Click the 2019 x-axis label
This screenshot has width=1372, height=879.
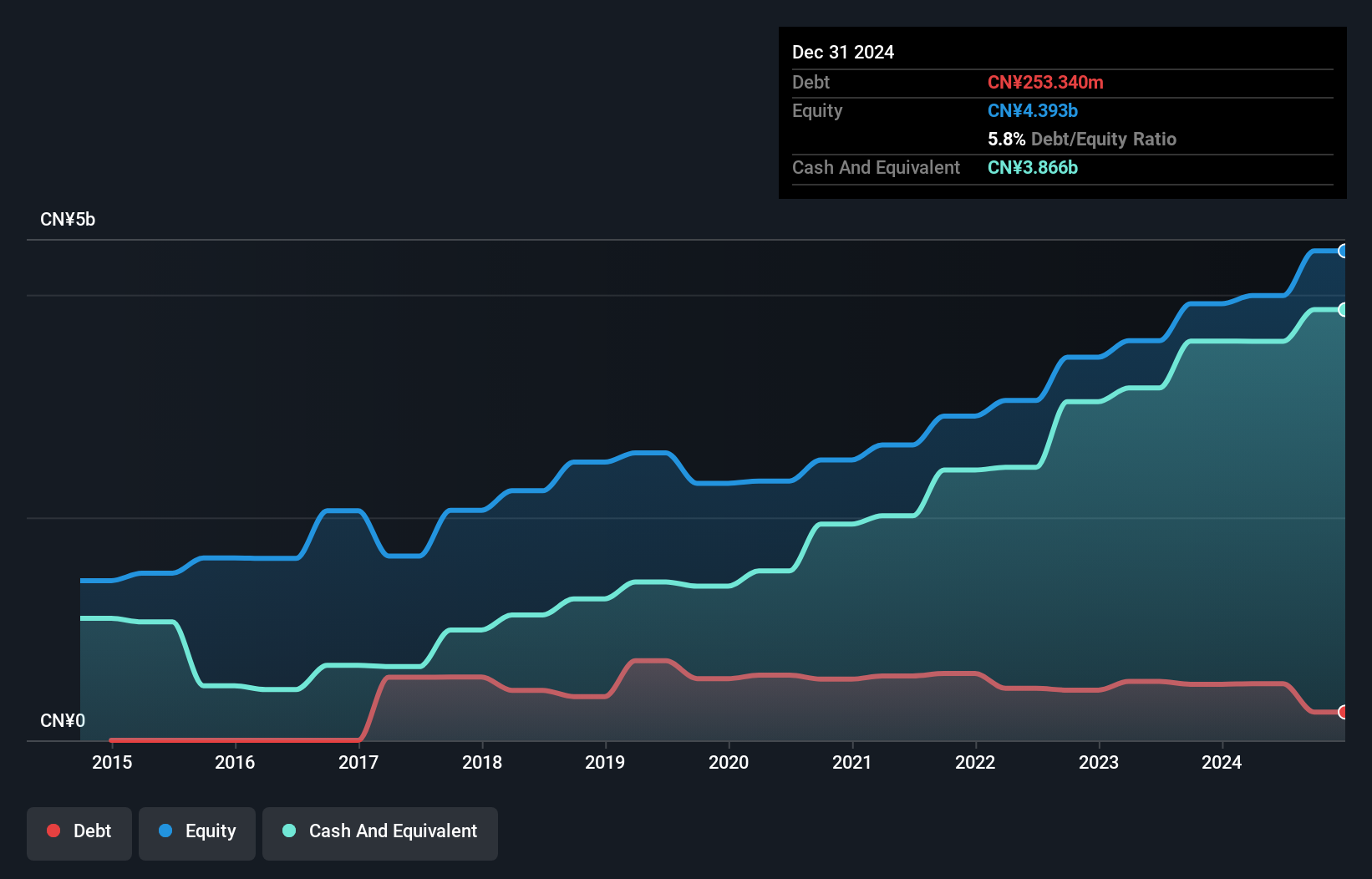pyautogui.click(x=605, y=762)
